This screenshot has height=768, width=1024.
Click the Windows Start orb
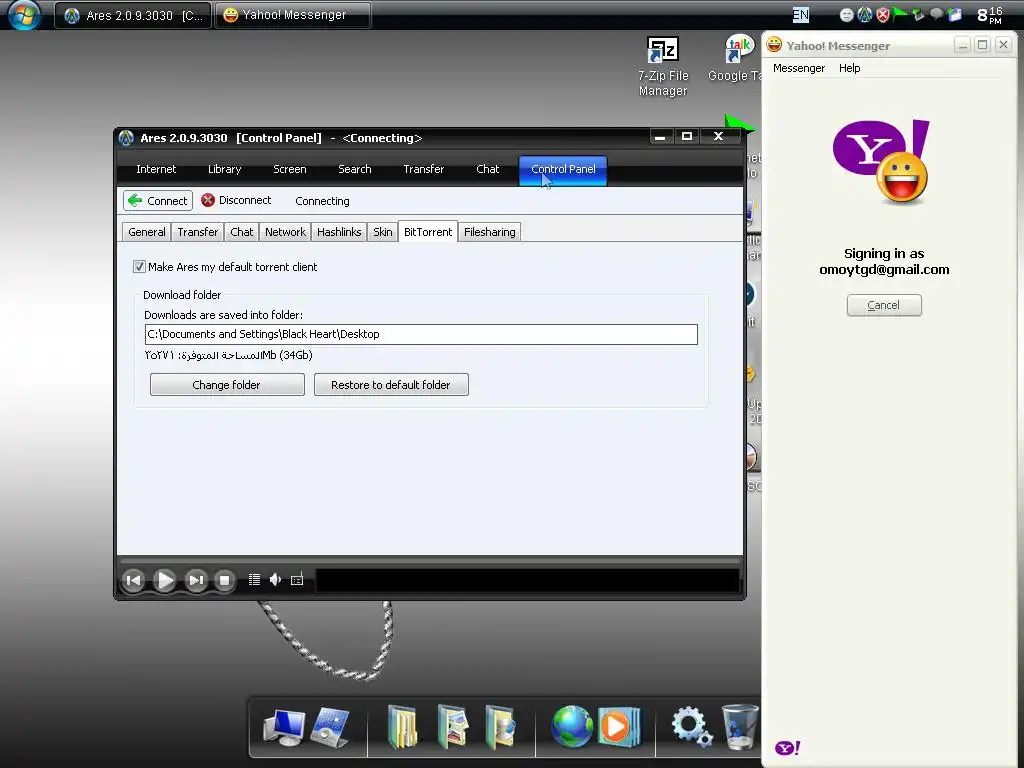tap(24, 14)
